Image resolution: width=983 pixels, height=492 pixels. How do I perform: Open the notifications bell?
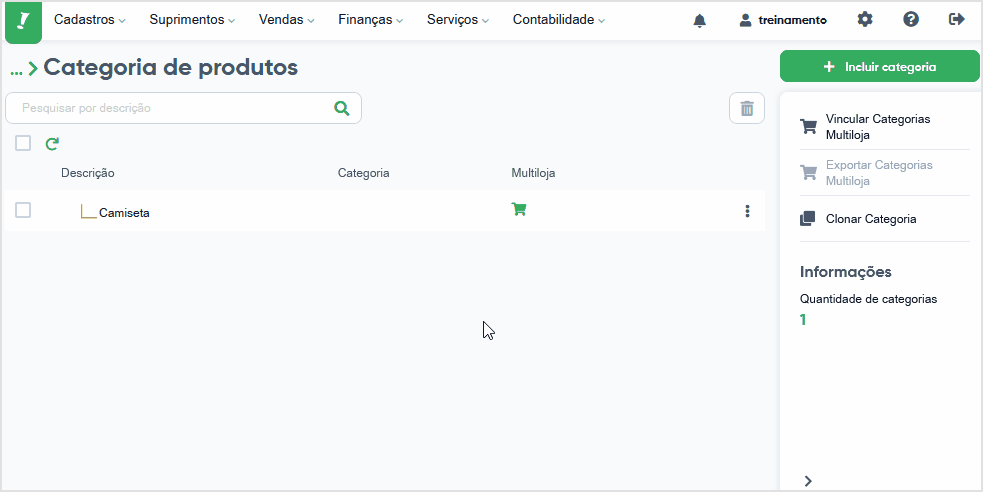tap(700, 21)
